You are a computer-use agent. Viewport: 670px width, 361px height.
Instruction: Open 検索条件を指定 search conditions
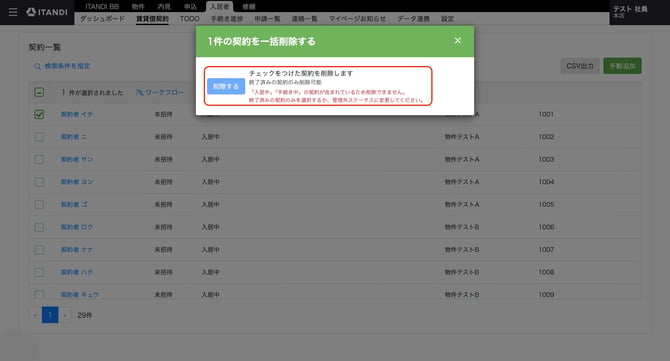(67, 66)
